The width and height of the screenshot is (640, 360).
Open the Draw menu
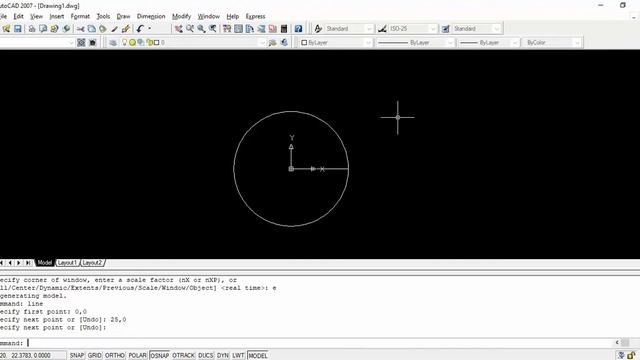click(123, 16)
